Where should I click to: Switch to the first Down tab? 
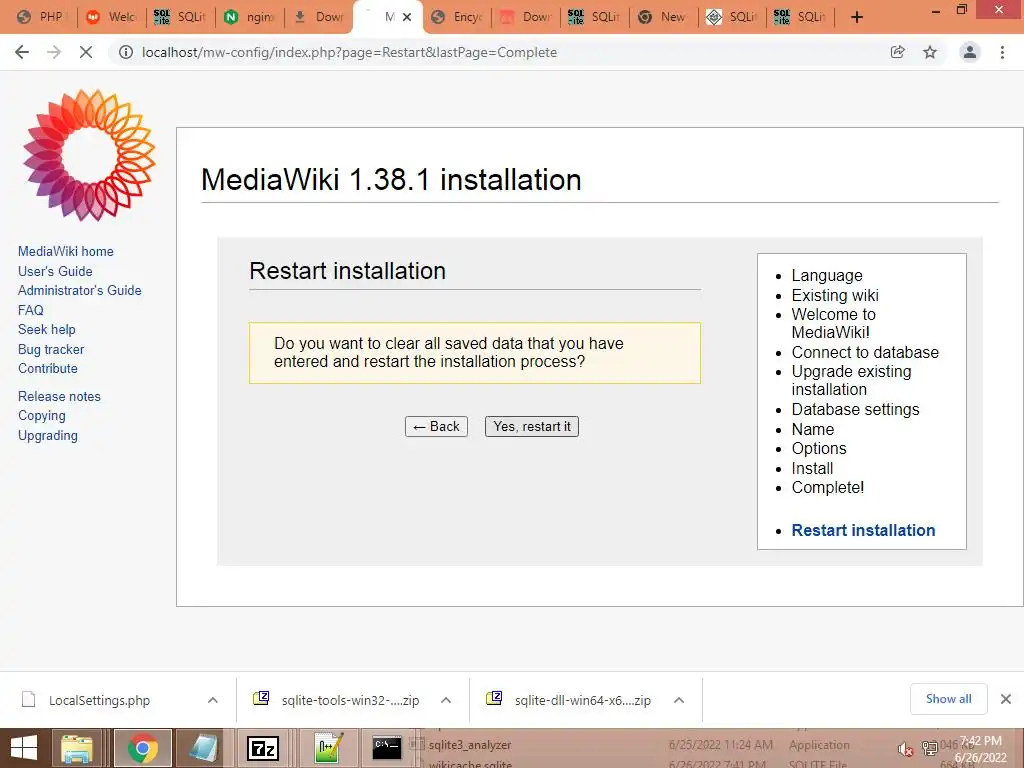point(319,17)
